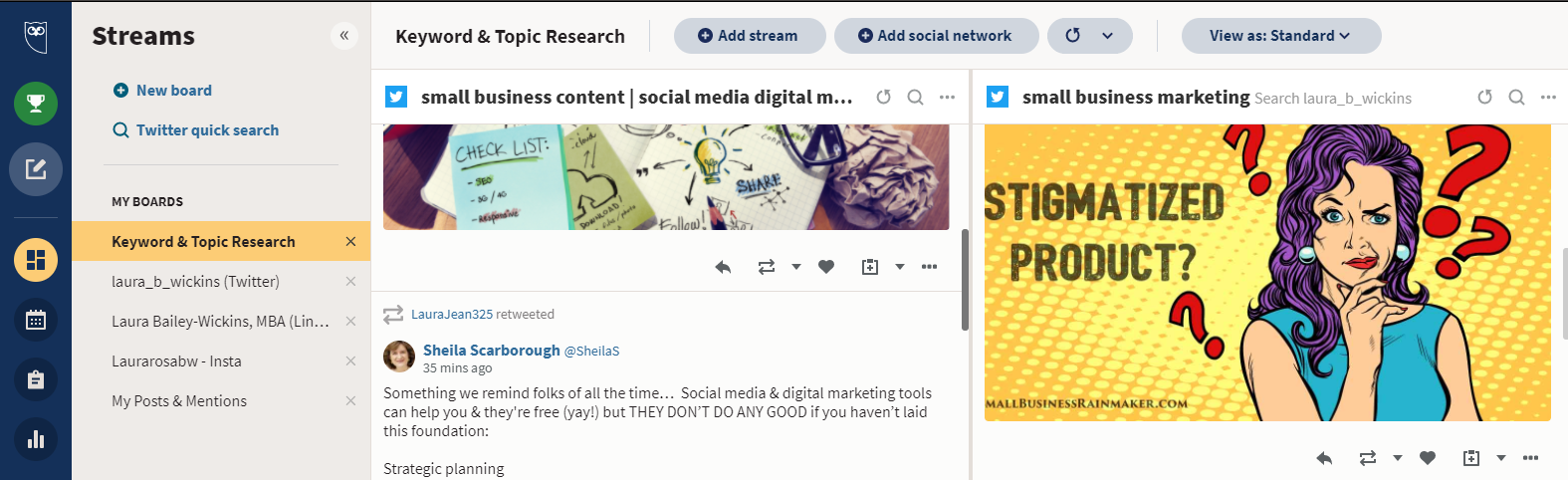Create a New board

click(162, 90)
